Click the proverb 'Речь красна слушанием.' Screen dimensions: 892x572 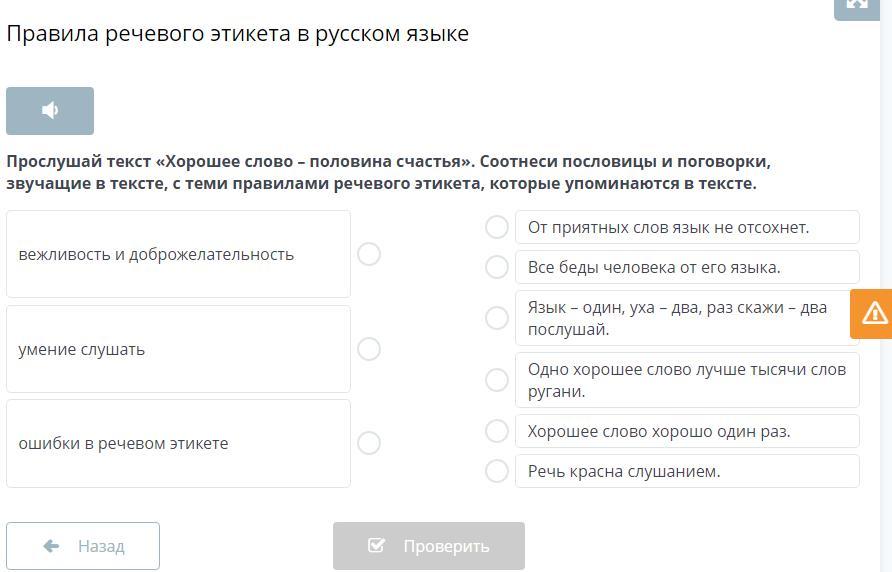coord(686,471)
